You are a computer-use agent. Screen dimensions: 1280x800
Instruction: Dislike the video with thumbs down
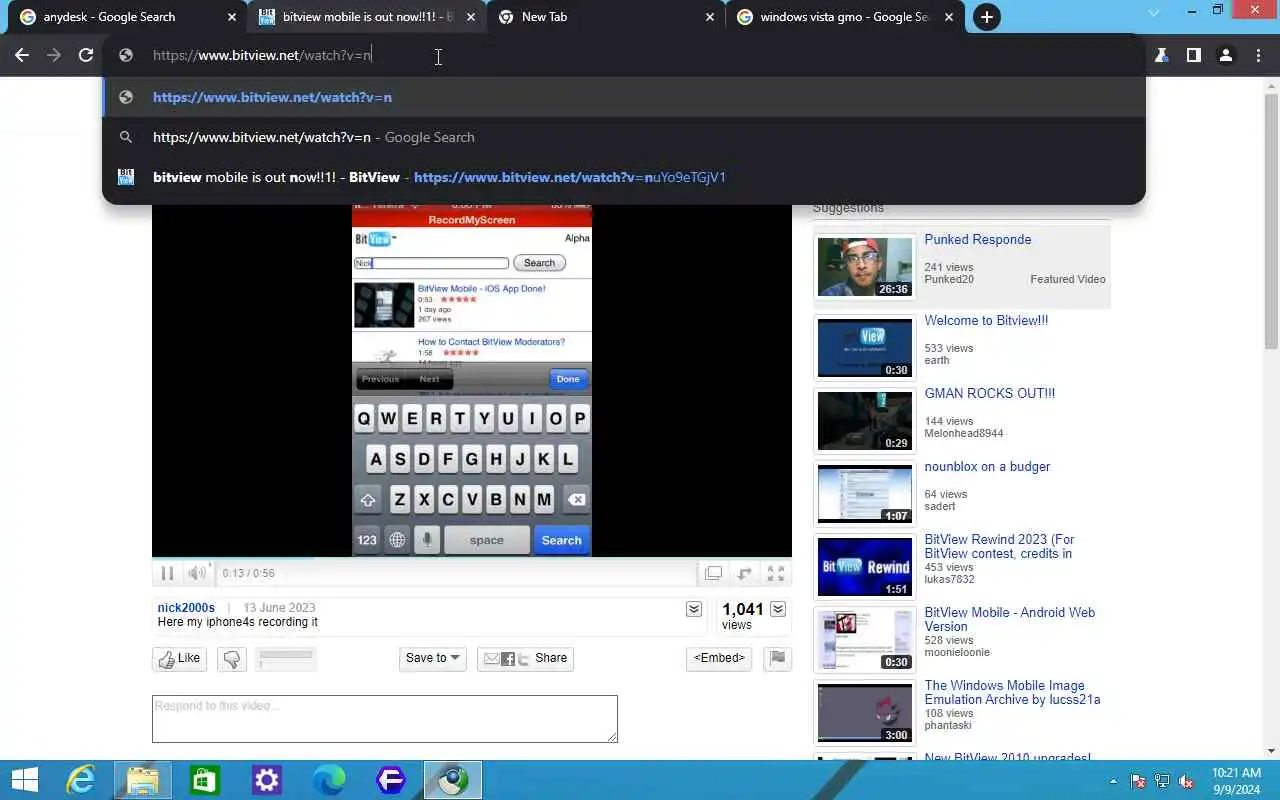pos(232,659)
